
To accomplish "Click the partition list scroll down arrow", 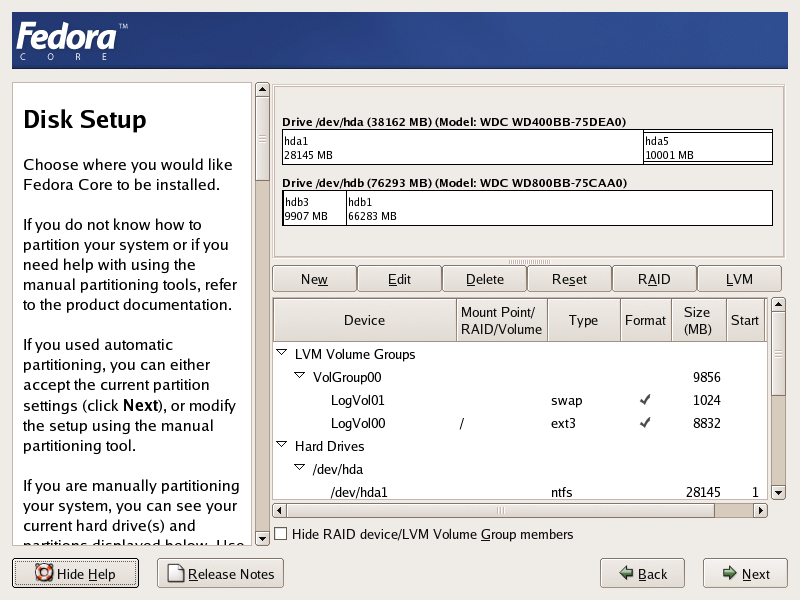I will (778, 492).
